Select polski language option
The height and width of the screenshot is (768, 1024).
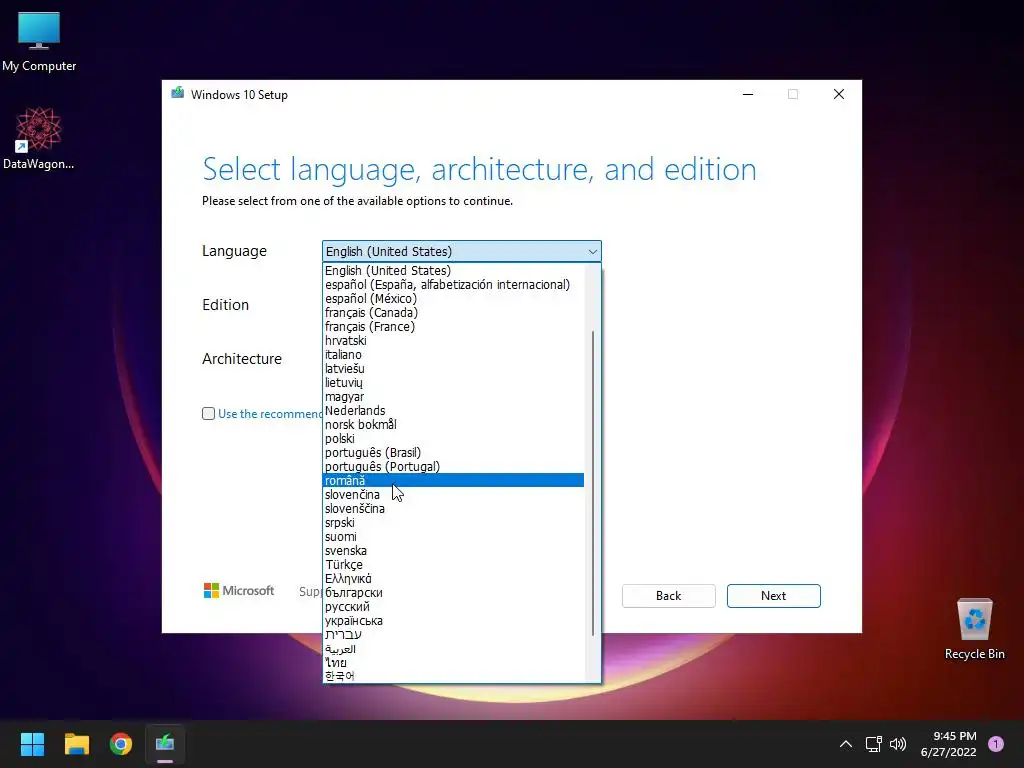coord(453,439)
